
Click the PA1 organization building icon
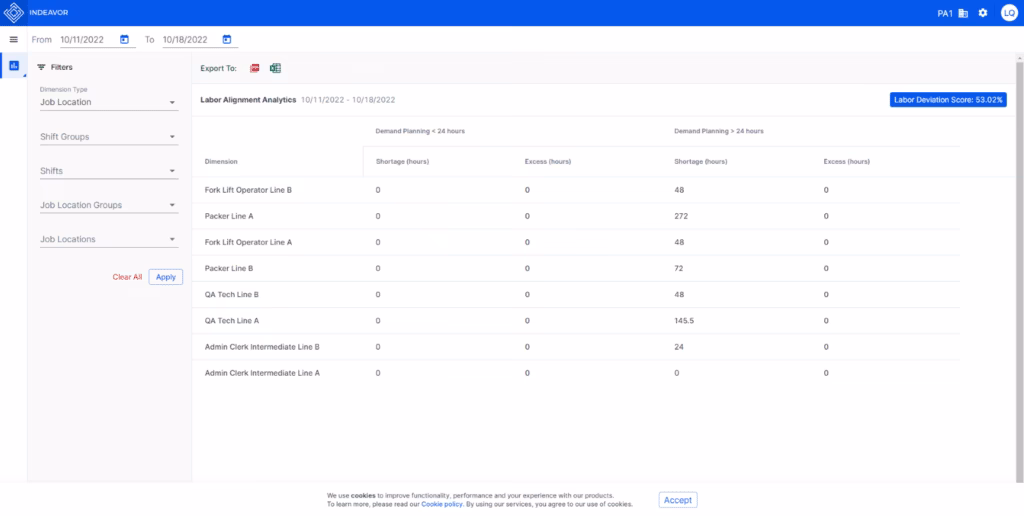963,13
